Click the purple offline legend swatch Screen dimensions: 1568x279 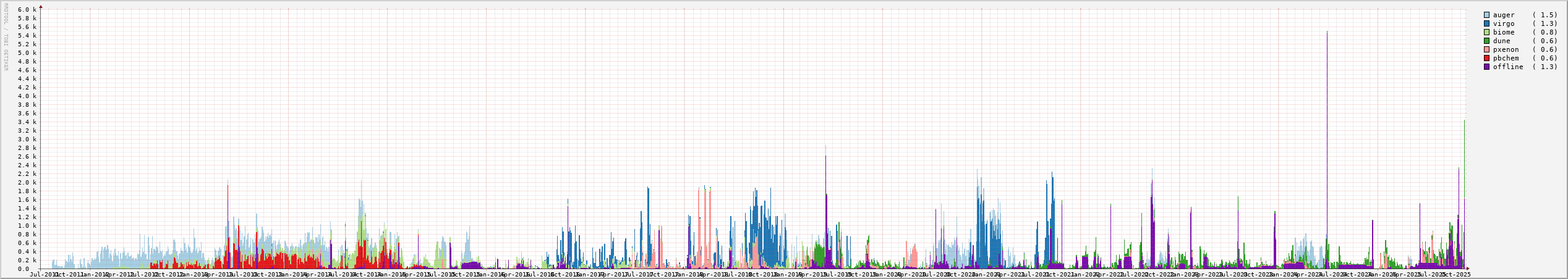click(1486, 67)
